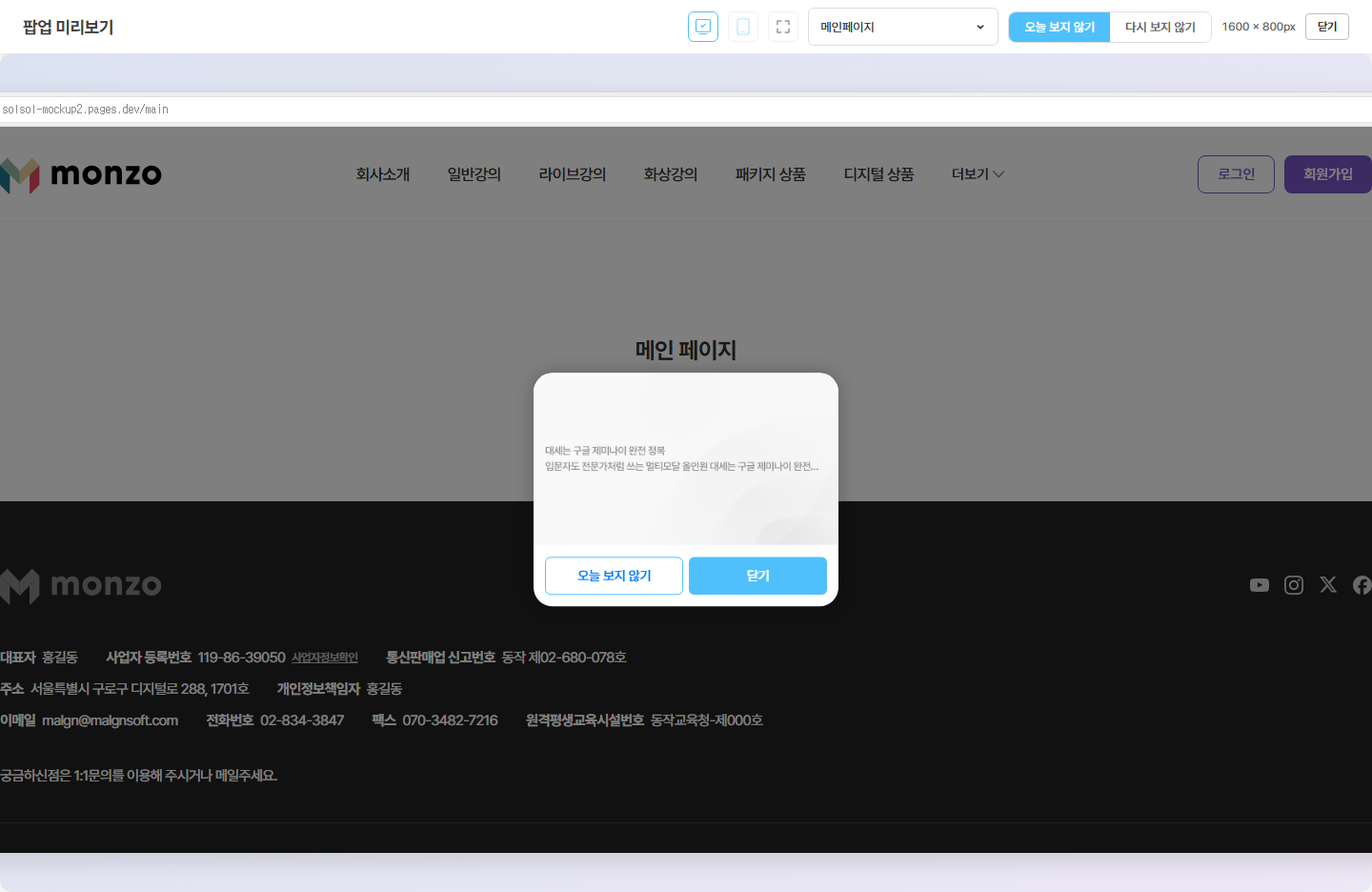This screenshot has height=892, width=1372.
Task: Click fax number 070-3482-7216
Action: tap(450, 720)
